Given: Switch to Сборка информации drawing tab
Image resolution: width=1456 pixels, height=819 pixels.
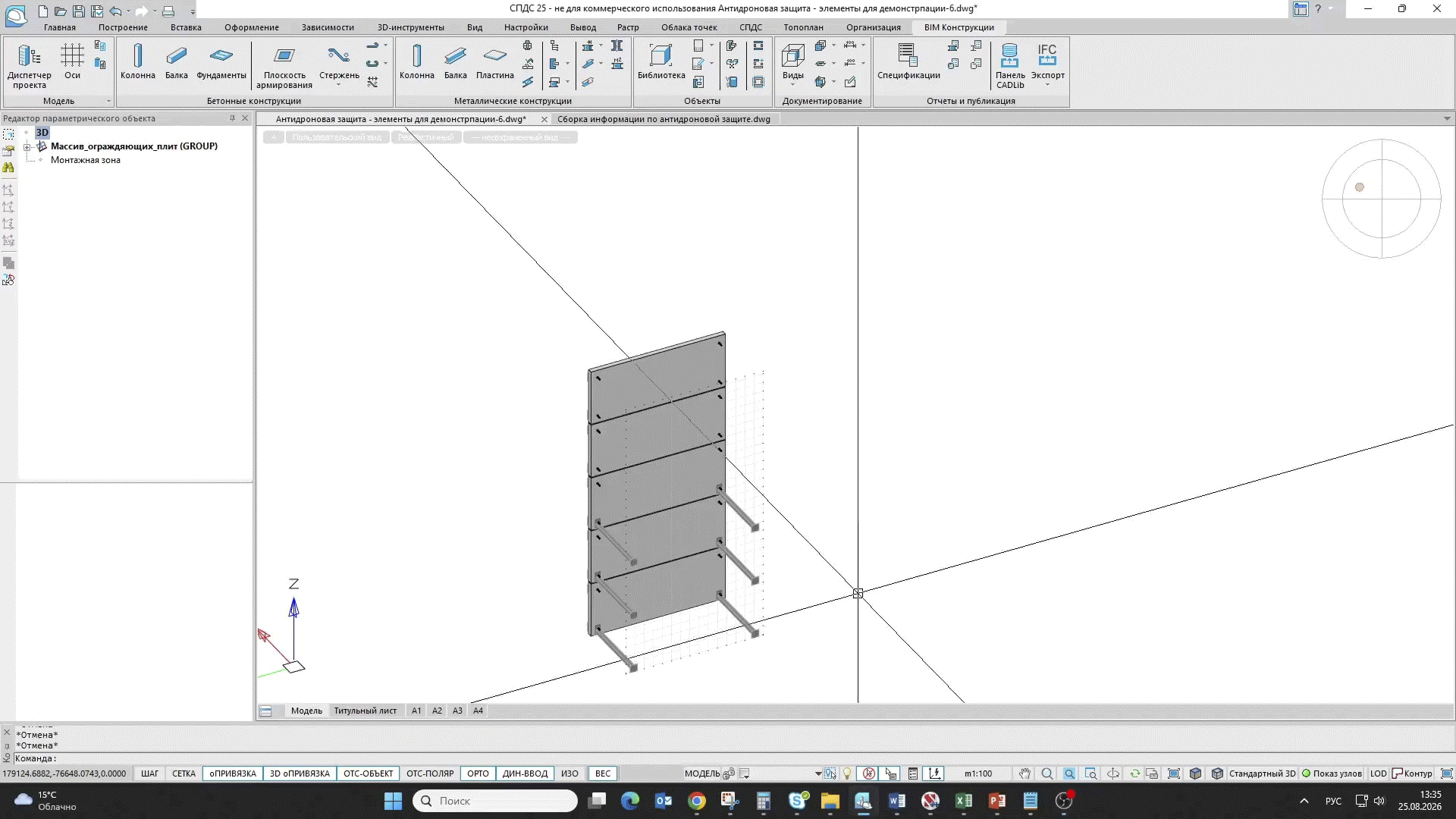Looking at the screenshot, I should click(x=664, y=119).
